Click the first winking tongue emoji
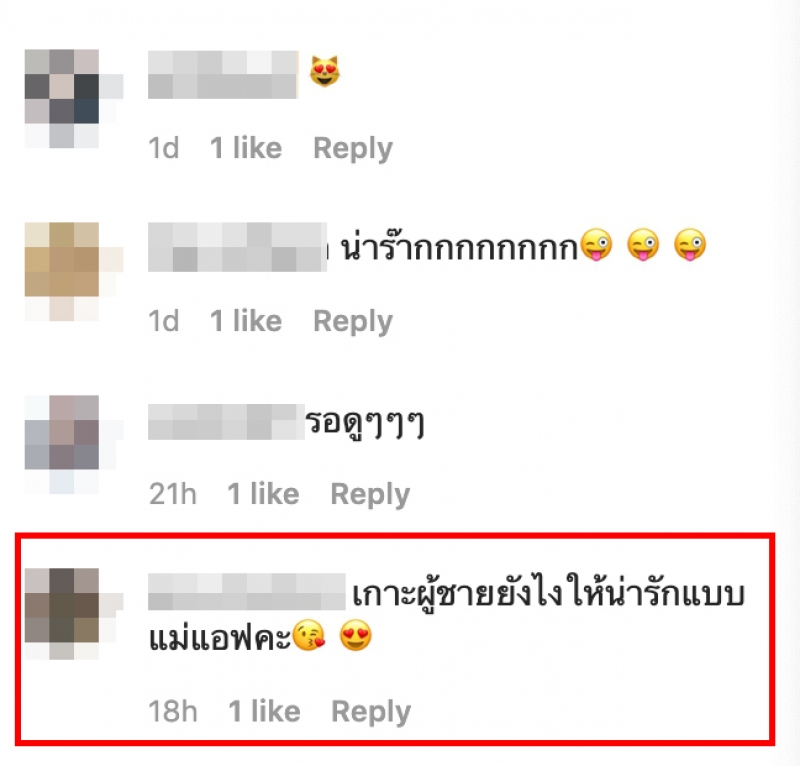800x766 pixels. [x=596, y=245]
